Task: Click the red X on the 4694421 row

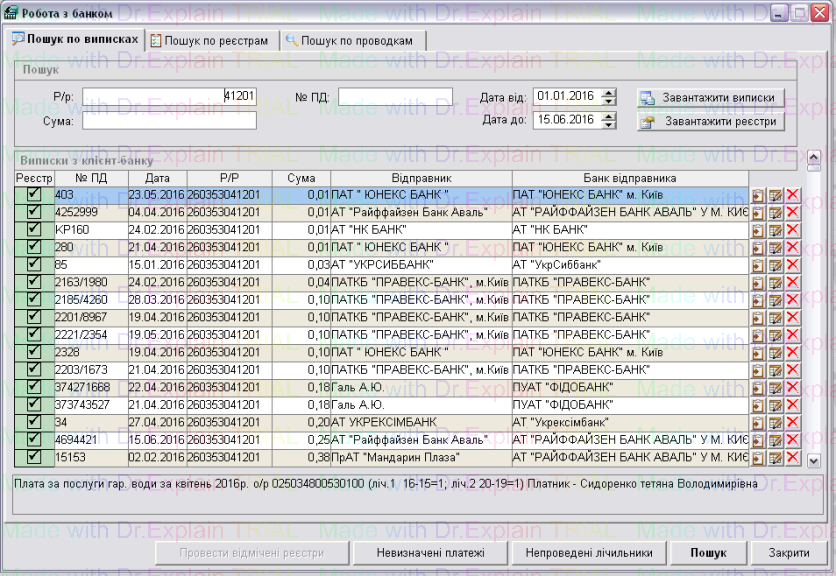Action: click(x=793, y=440)
